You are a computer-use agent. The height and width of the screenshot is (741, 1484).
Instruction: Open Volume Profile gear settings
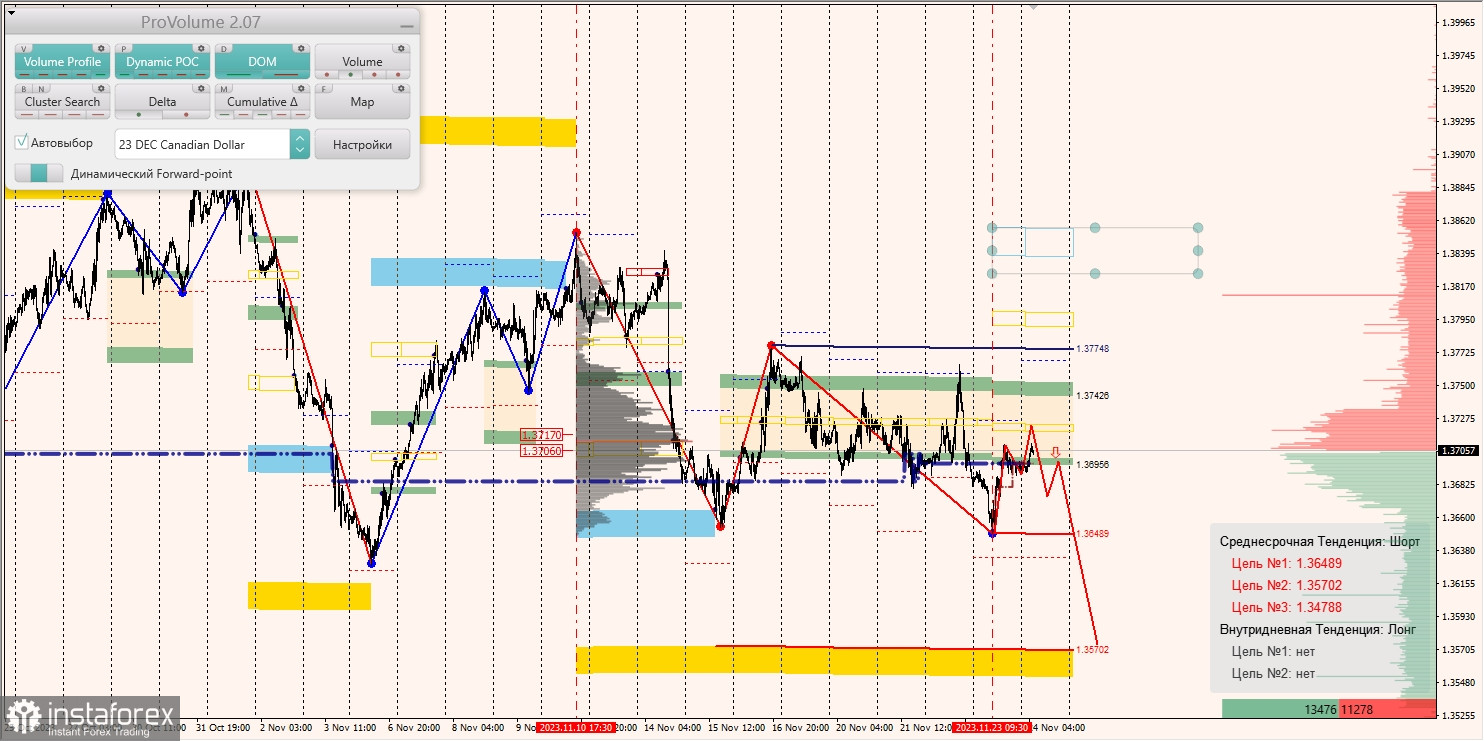(100, 48)
